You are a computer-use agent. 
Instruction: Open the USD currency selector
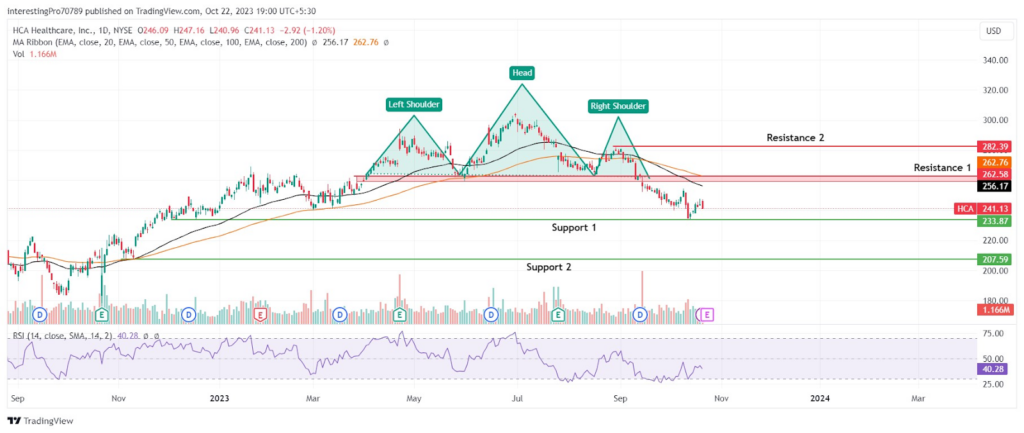pyautogui.click(x=995, y=31)
